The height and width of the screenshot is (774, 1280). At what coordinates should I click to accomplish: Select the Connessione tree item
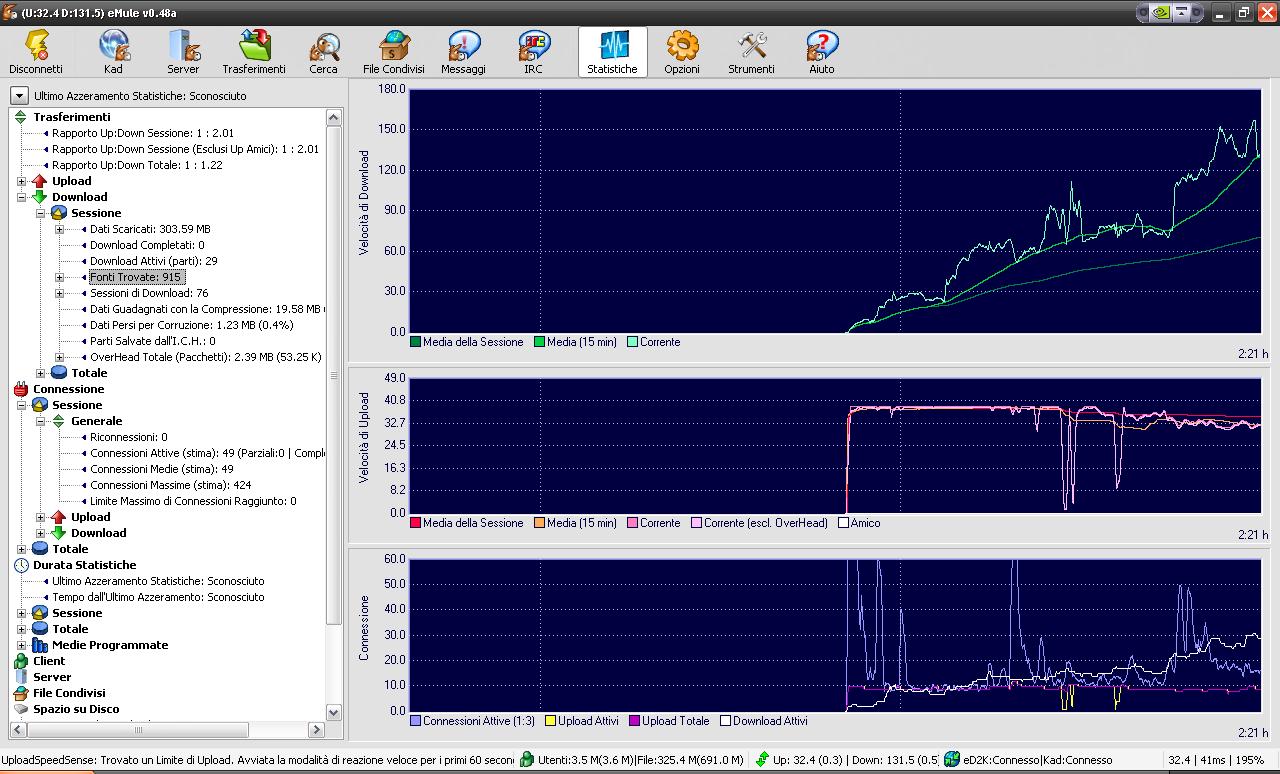point(68,389)
